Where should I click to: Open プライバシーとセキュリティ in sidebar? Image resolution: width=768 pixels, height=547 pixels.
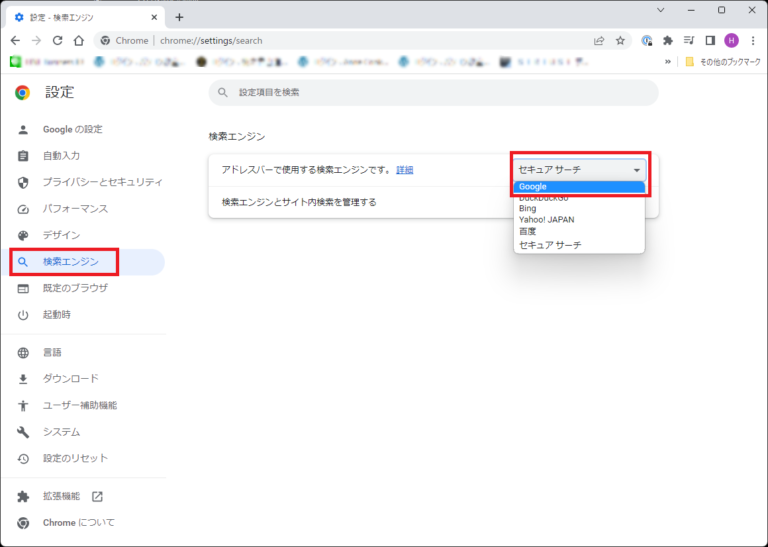click(102, 182)
